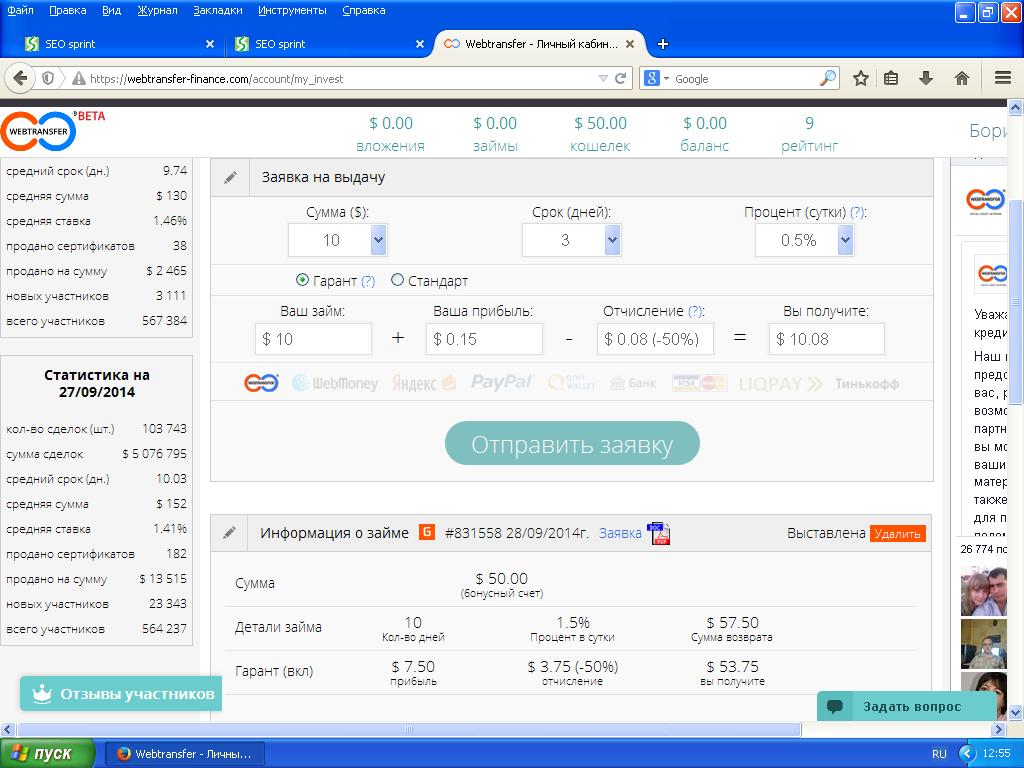This screenshot has height=768, width=1024.
Task: Click the bookmark star icon
Action: (x=861, y=78)
